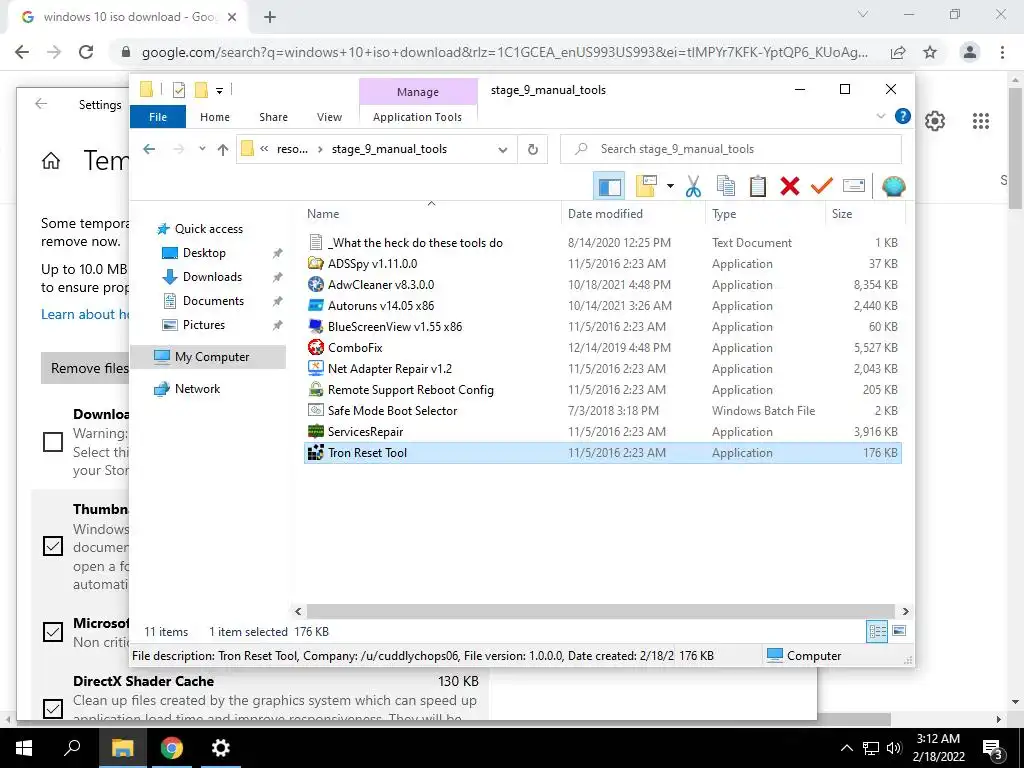Select the ComboFix application icon

(x=315, y=347)
